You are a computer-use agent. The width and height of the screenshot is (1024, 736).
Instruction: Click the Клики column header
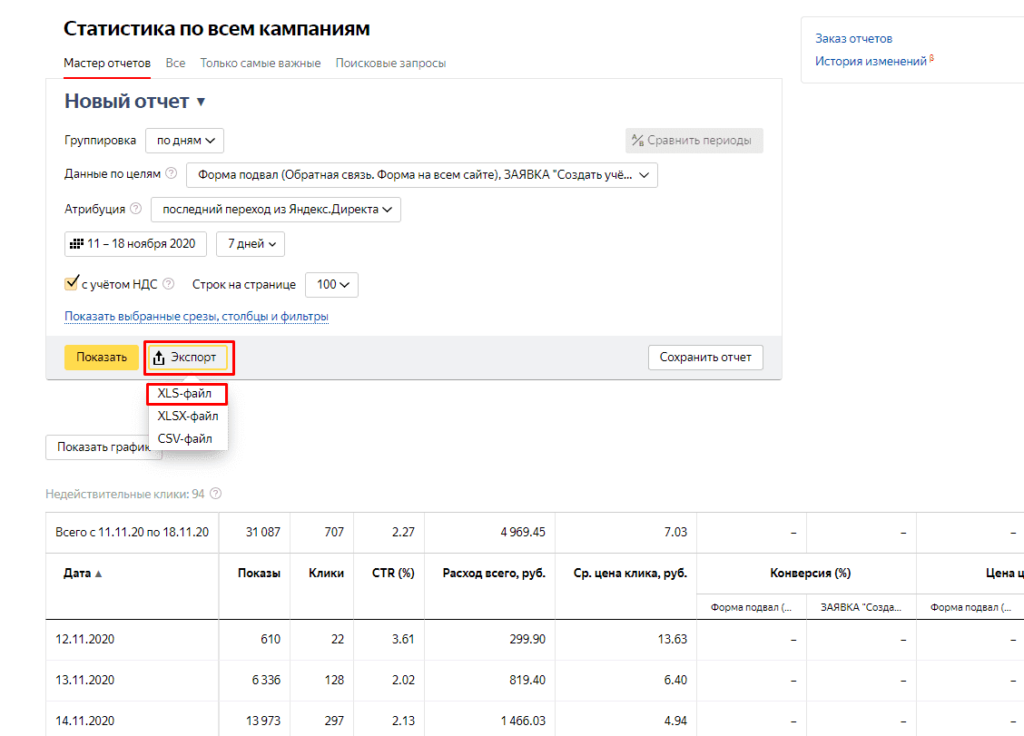[x=326, y=573]
